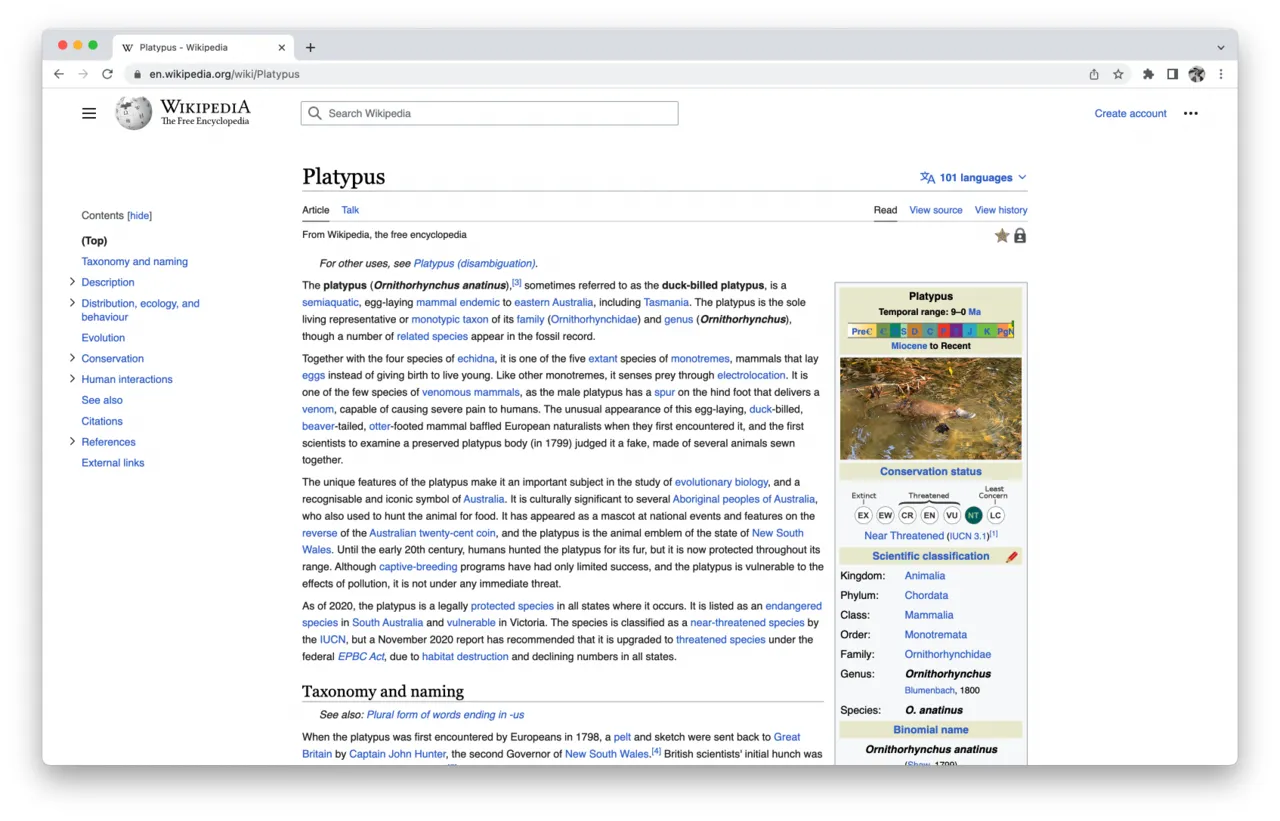Click the Create account link

1130,114
